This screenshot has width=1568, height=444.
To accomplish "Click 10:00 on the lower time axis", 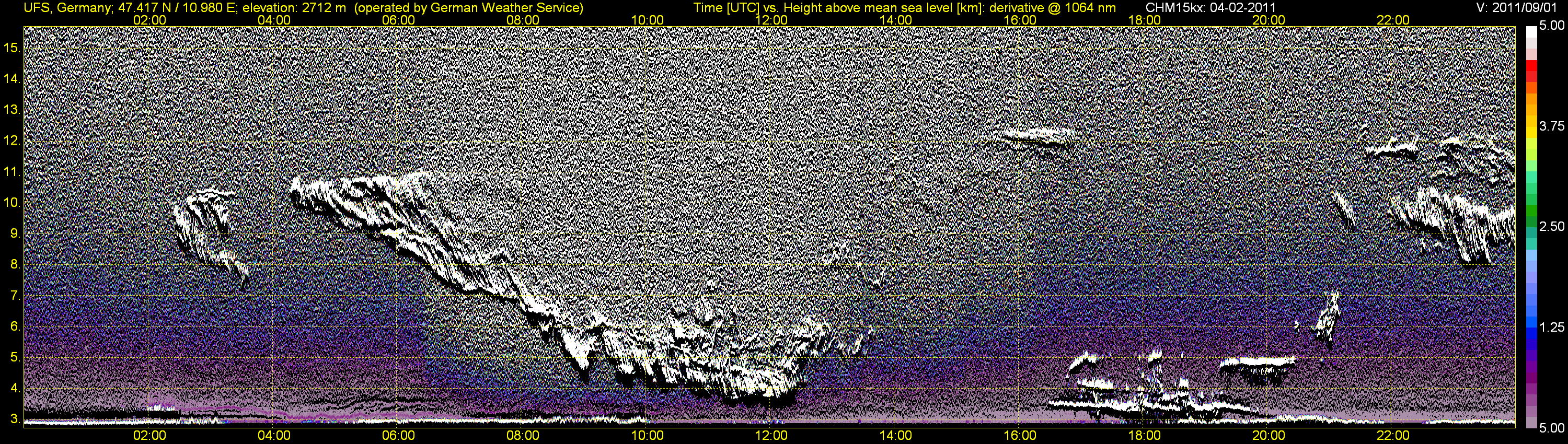I will pyautogui.click(x=647, y=436).
